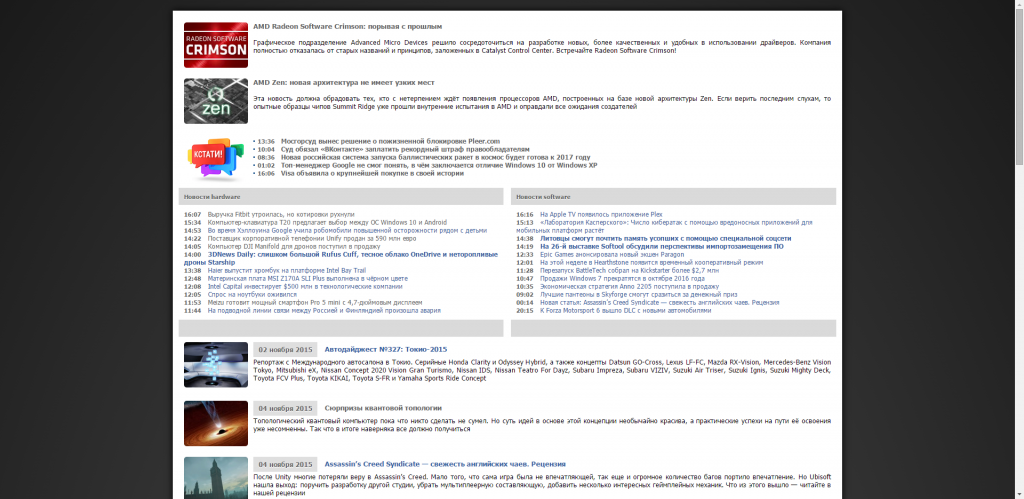
Task: Open Assassin's Creed Syndicate Рецензия title
Action: coord(445,464)
